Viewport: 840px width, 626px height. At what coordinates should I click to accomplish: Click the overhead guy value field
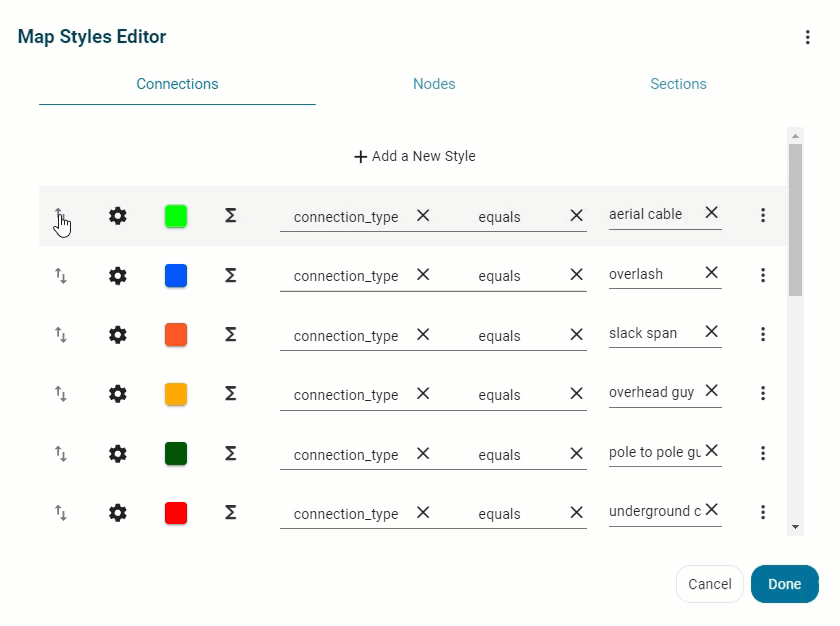coord(652,392)
